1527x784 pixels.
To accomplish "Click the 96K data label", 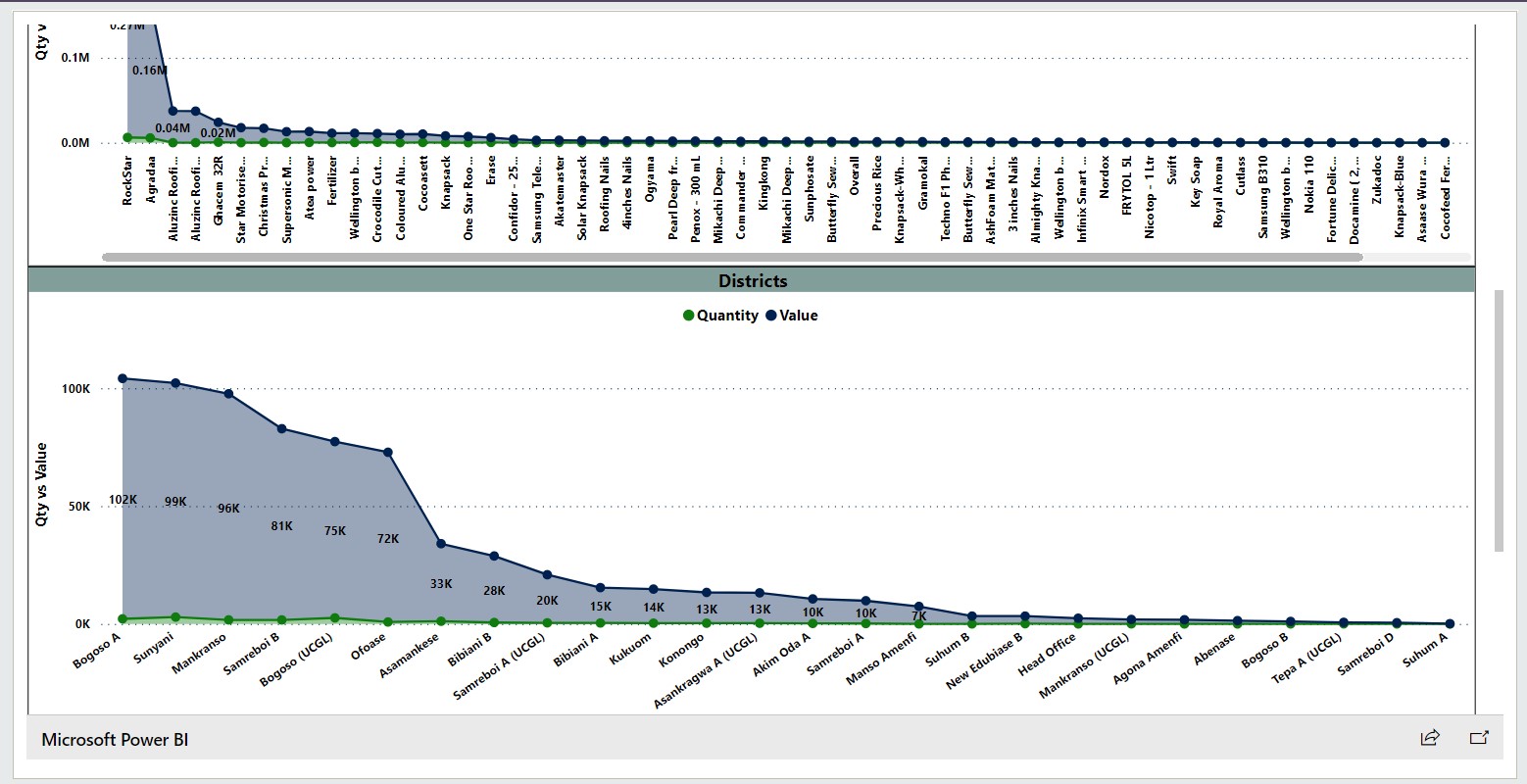I will click(228, 509).
